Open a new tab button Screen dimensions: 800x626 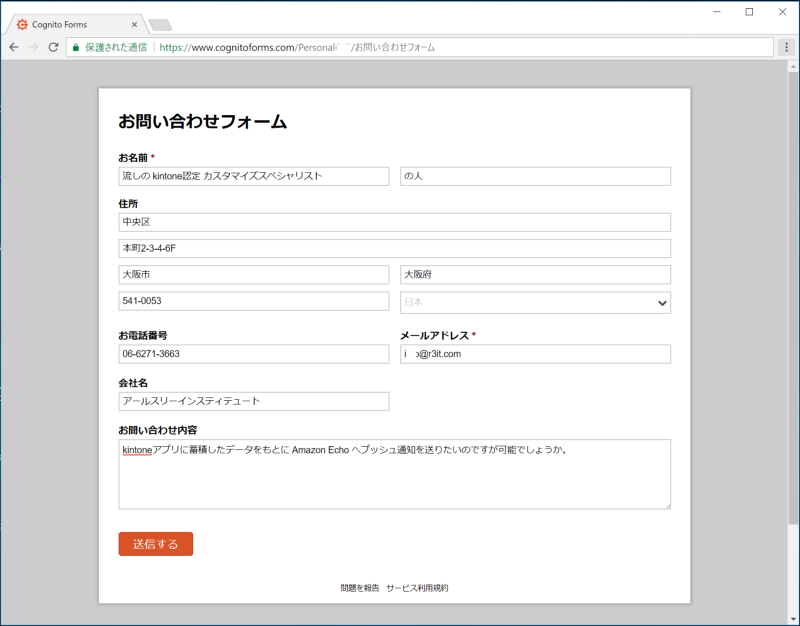click(160, 24)
